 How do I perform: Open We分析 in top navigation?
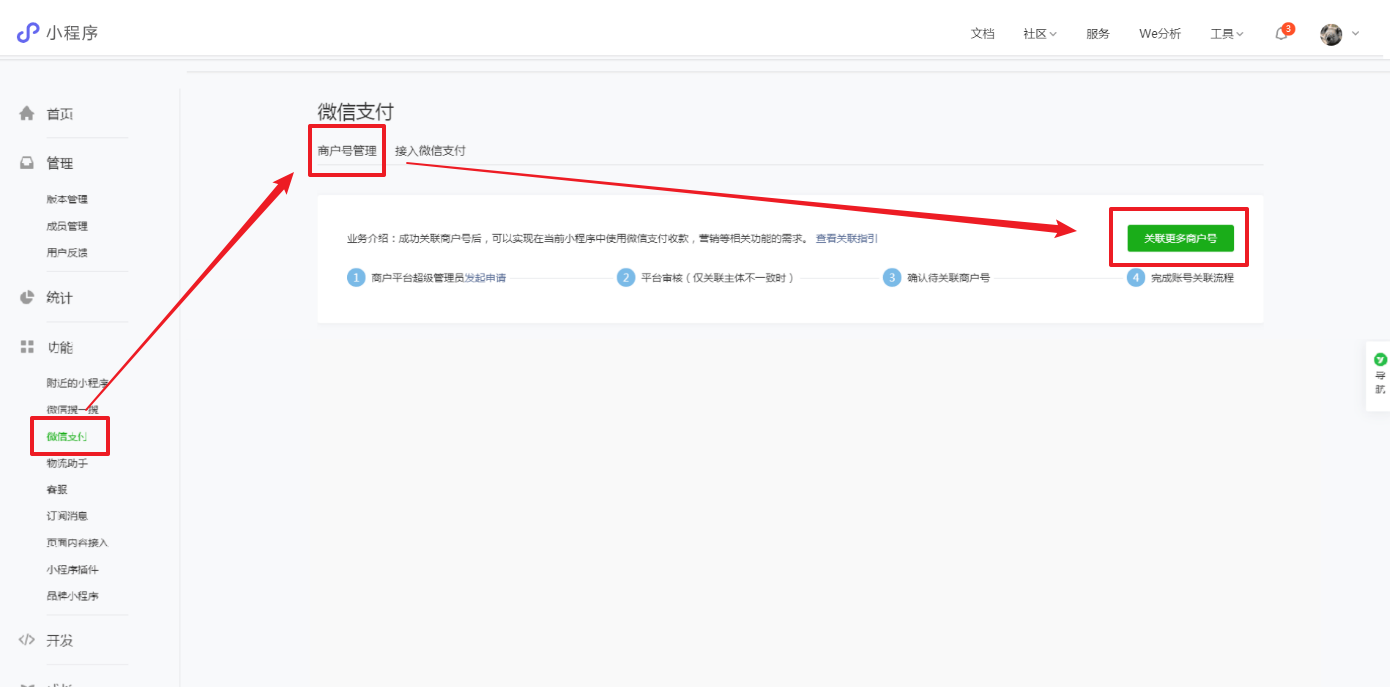coord(1160,34)
